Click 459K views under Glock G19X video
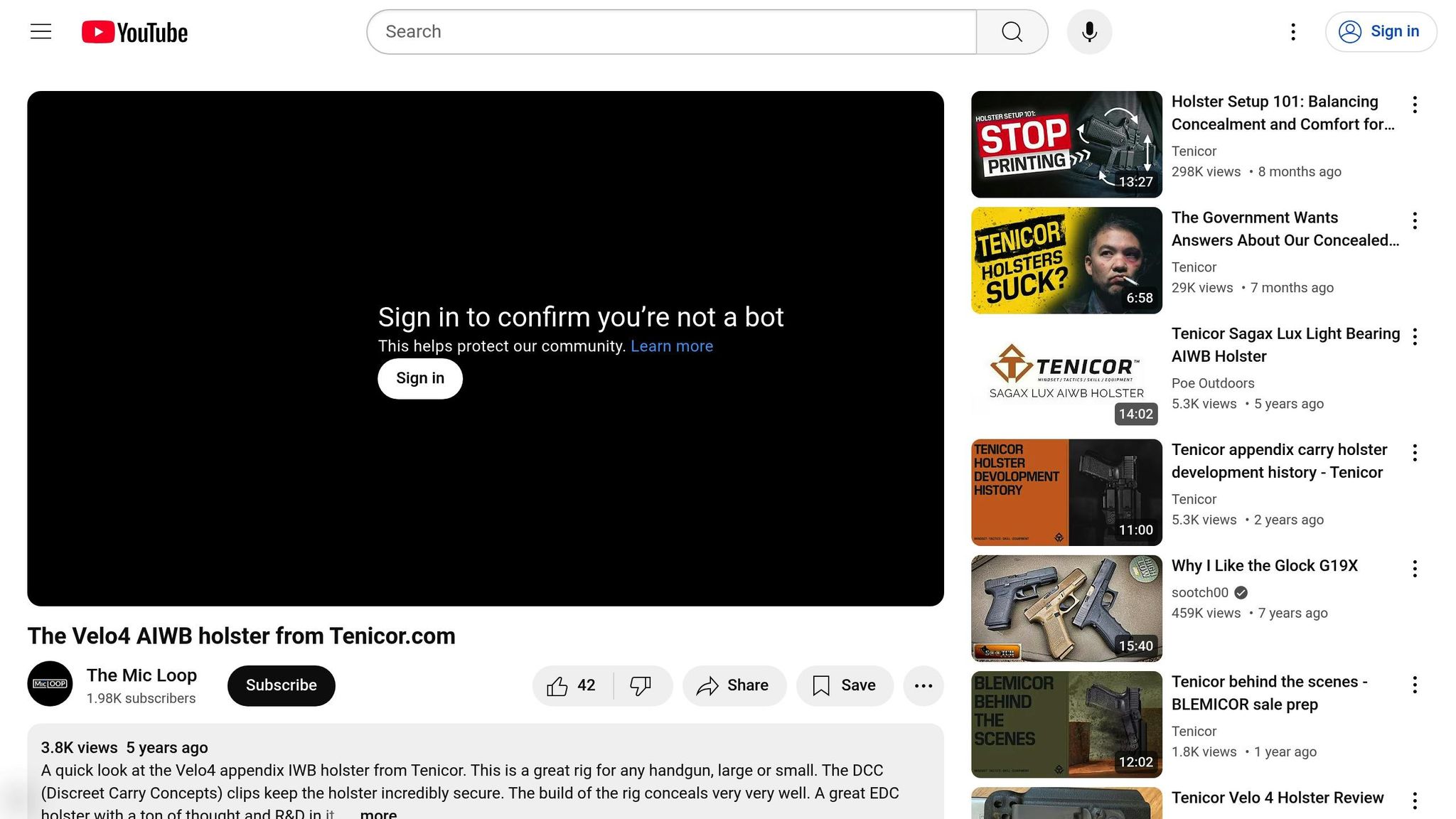The image size is (1456, 819). coord(1206,614)
